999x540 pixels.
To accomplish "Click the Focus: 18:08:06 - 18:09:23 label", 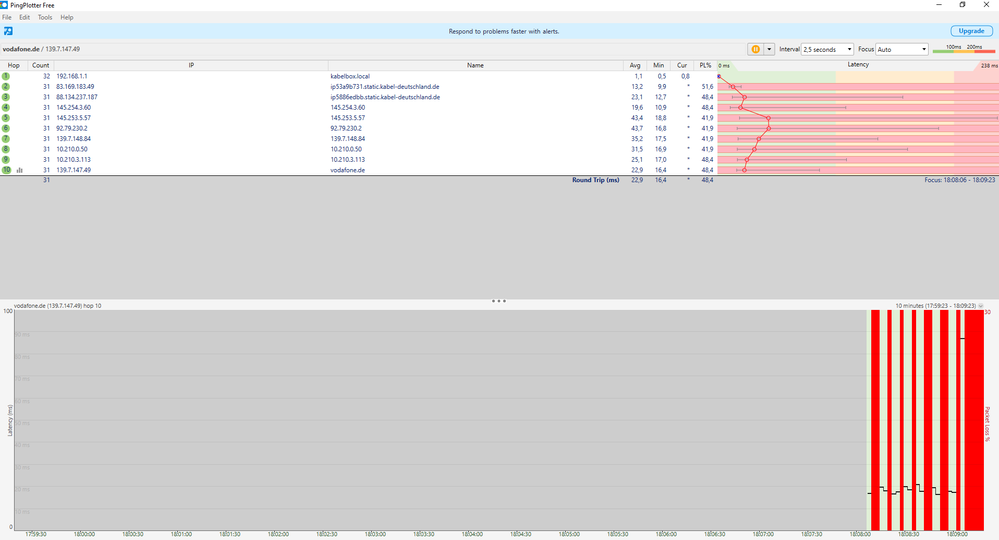I will pyautogui.click(x=959, y=180).
